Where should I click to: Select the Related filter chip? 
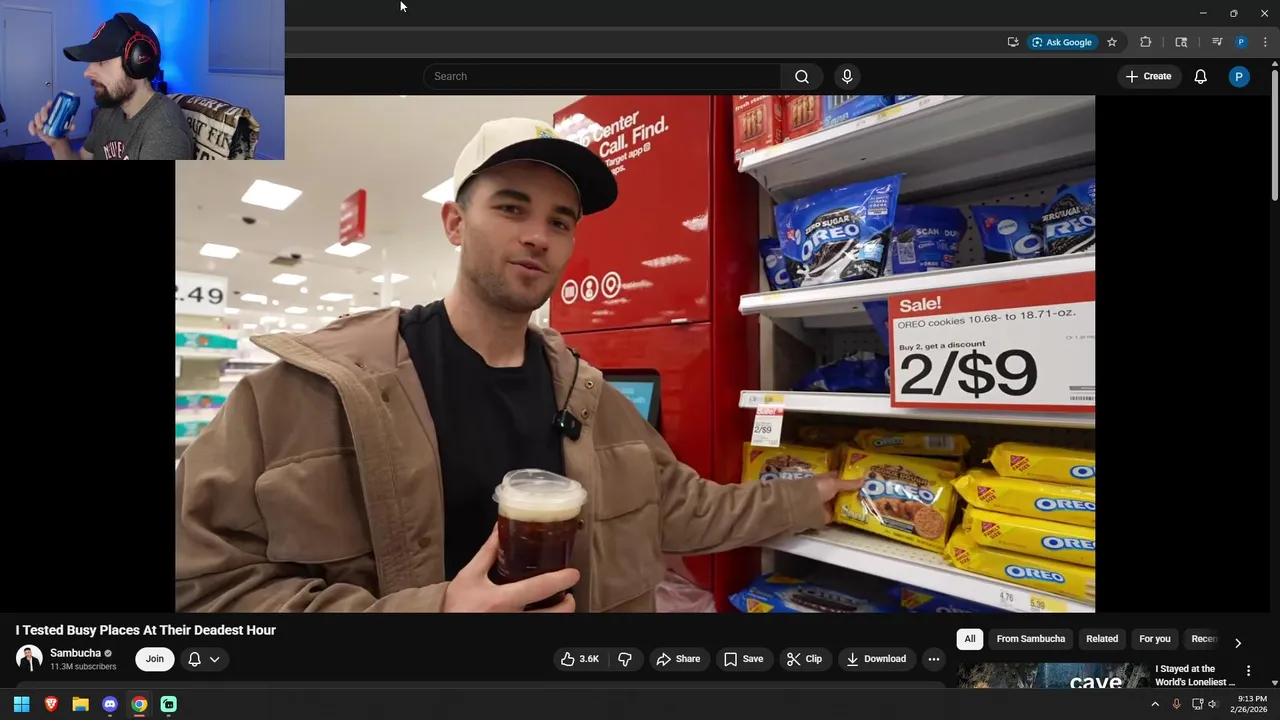pyautogui.click(x=1102, y=639)
